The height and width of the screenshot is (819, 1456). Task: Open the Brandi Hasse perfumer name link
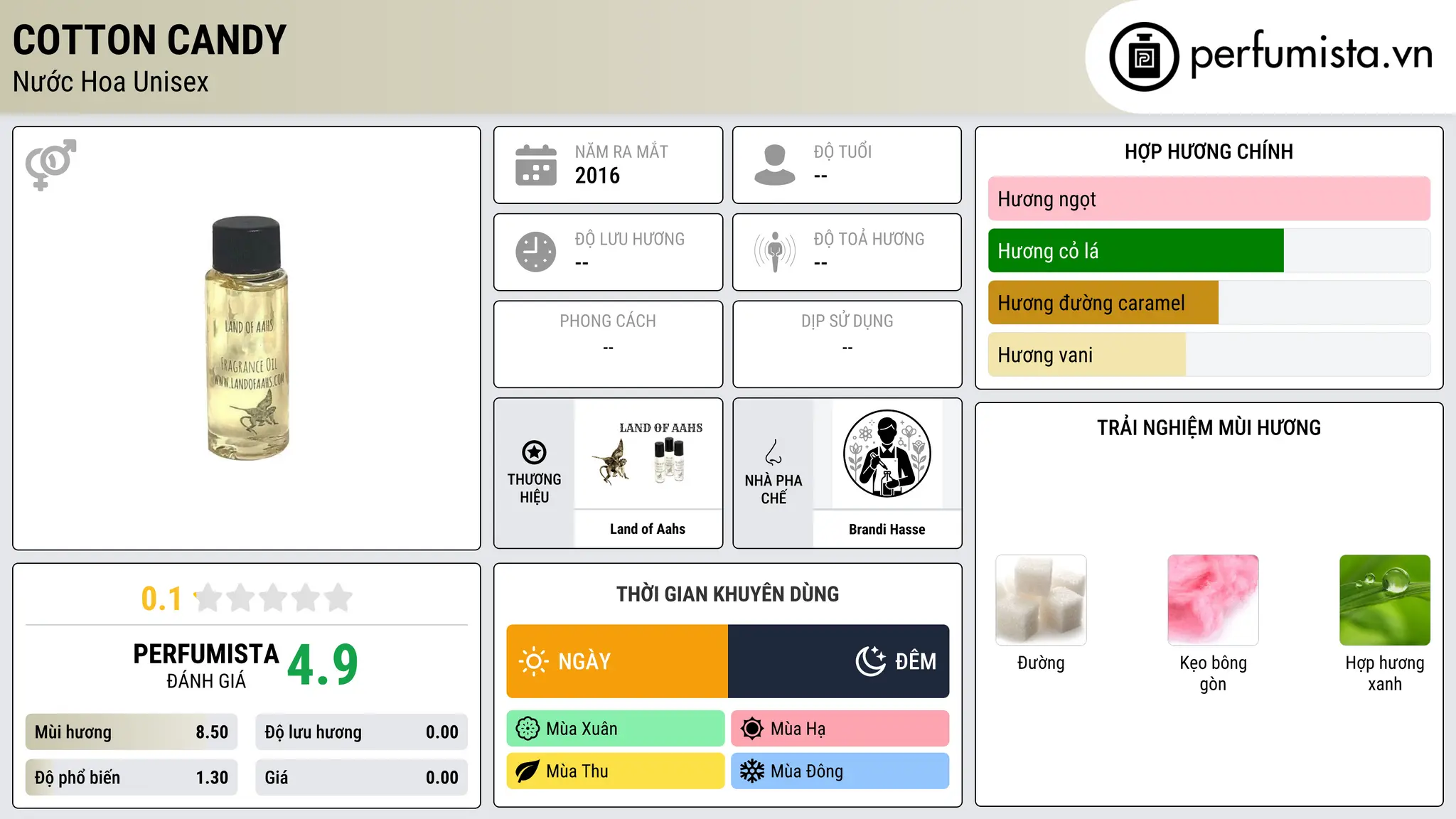coord(887,529)
